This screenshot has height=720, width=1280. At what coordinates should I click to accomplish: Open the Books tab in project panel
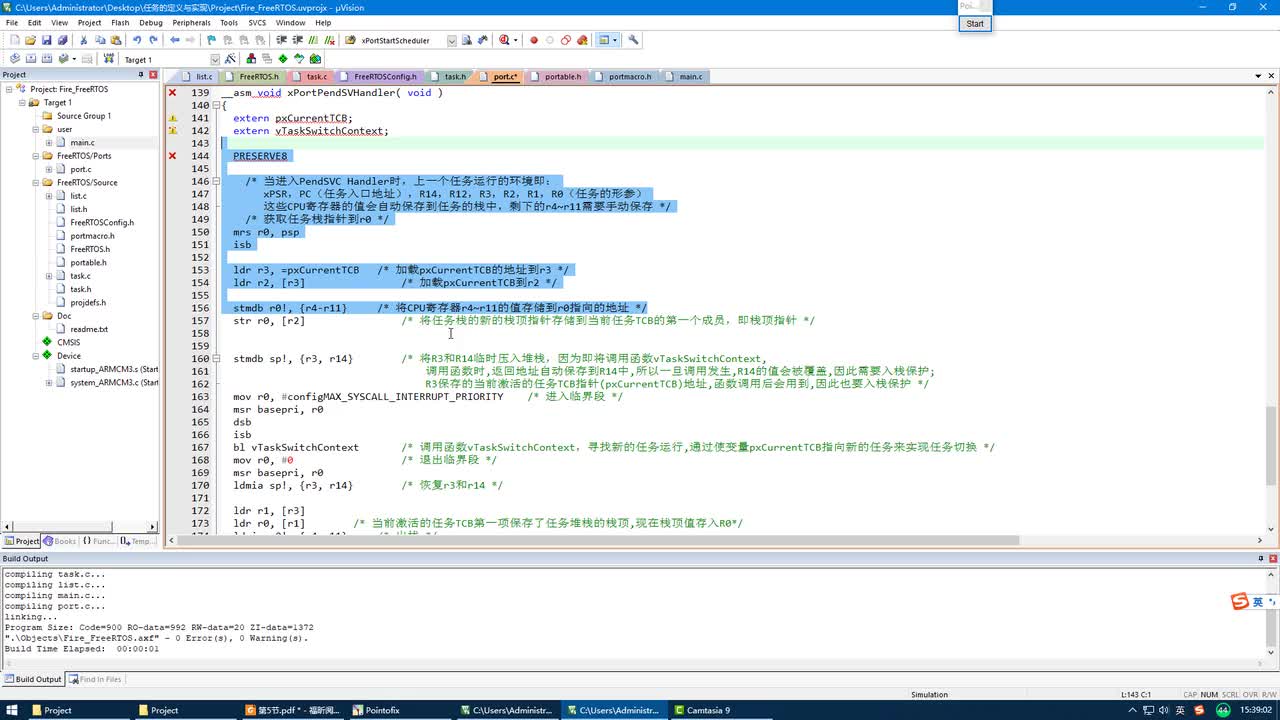click(60, 541)
